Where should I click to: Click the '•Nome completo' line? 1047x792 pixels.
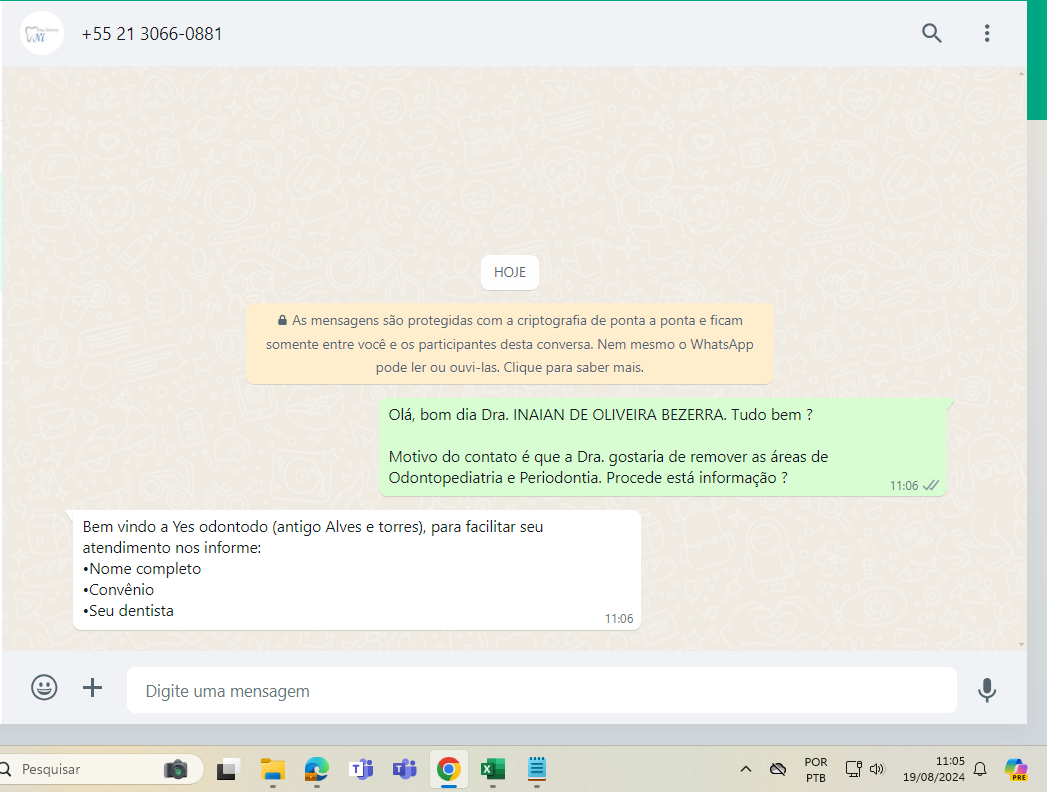point(142,569)
